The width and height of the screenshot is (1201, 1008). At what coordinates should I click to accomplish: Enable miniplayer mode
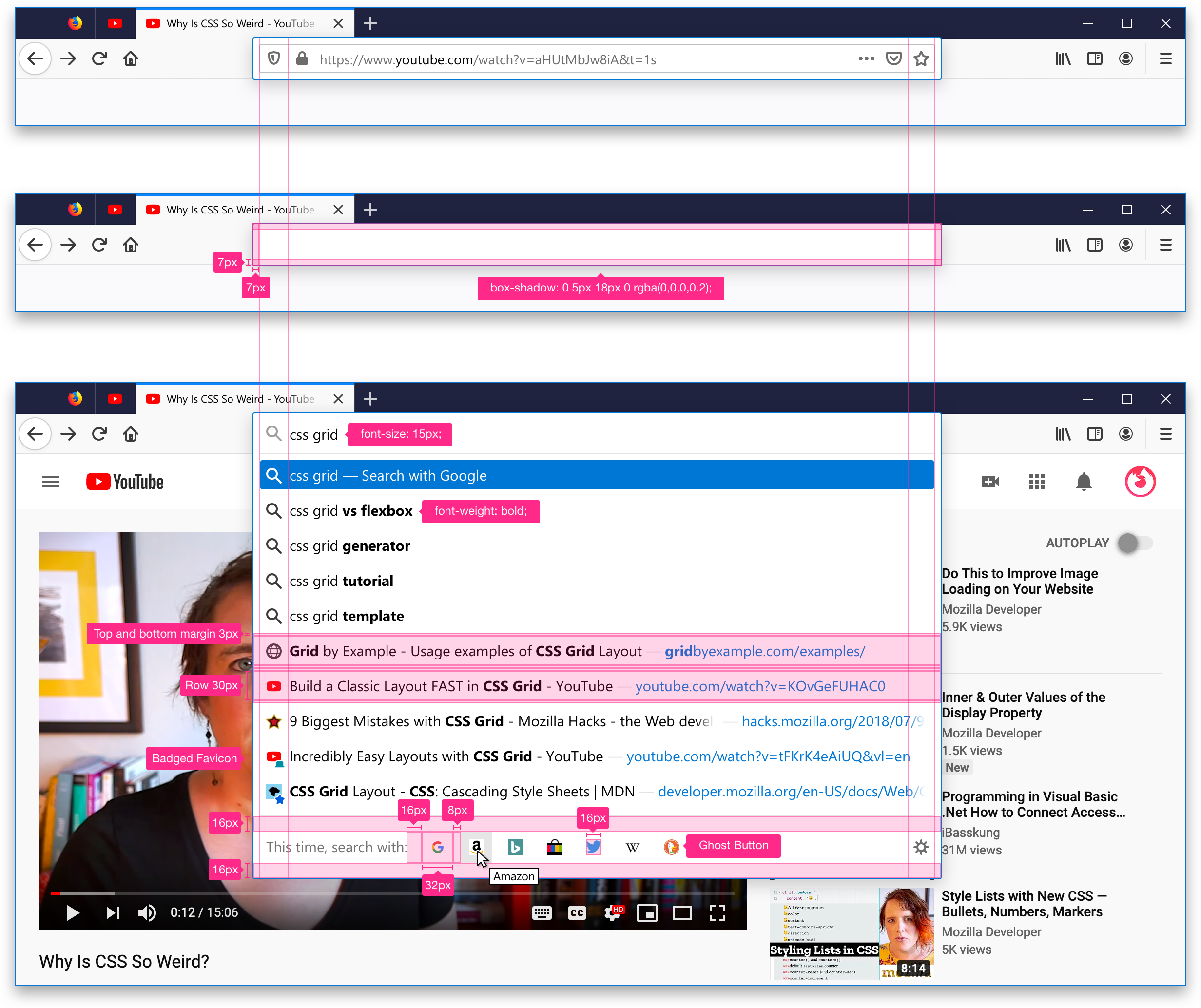[x=647, y=912]
